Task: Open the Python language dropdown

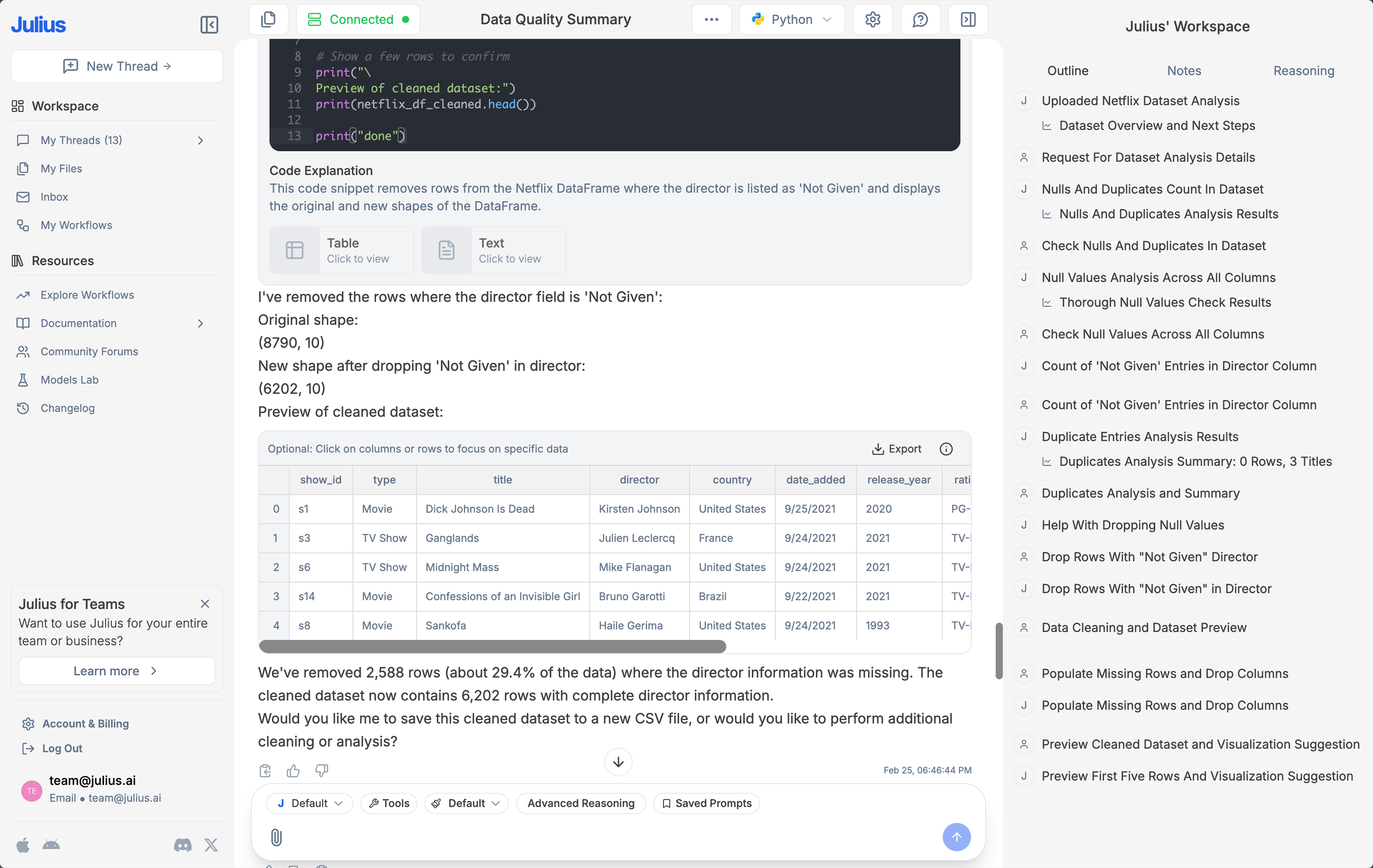Action: click(x=791, y=19)
